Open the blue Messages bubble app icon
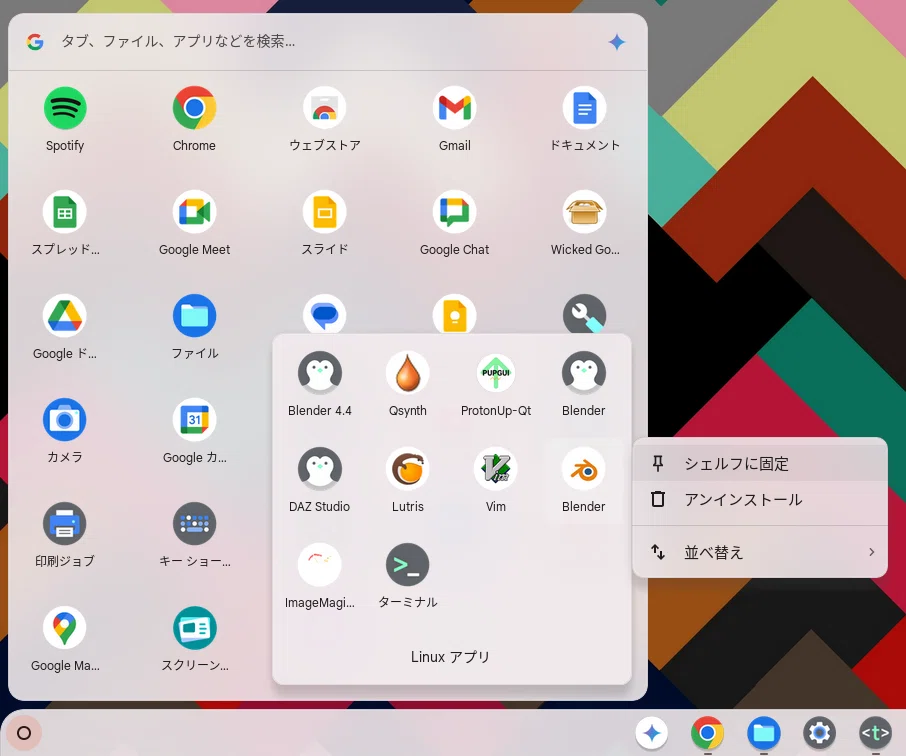The width and height of the screenshot is (906, 756). (325, 314)
